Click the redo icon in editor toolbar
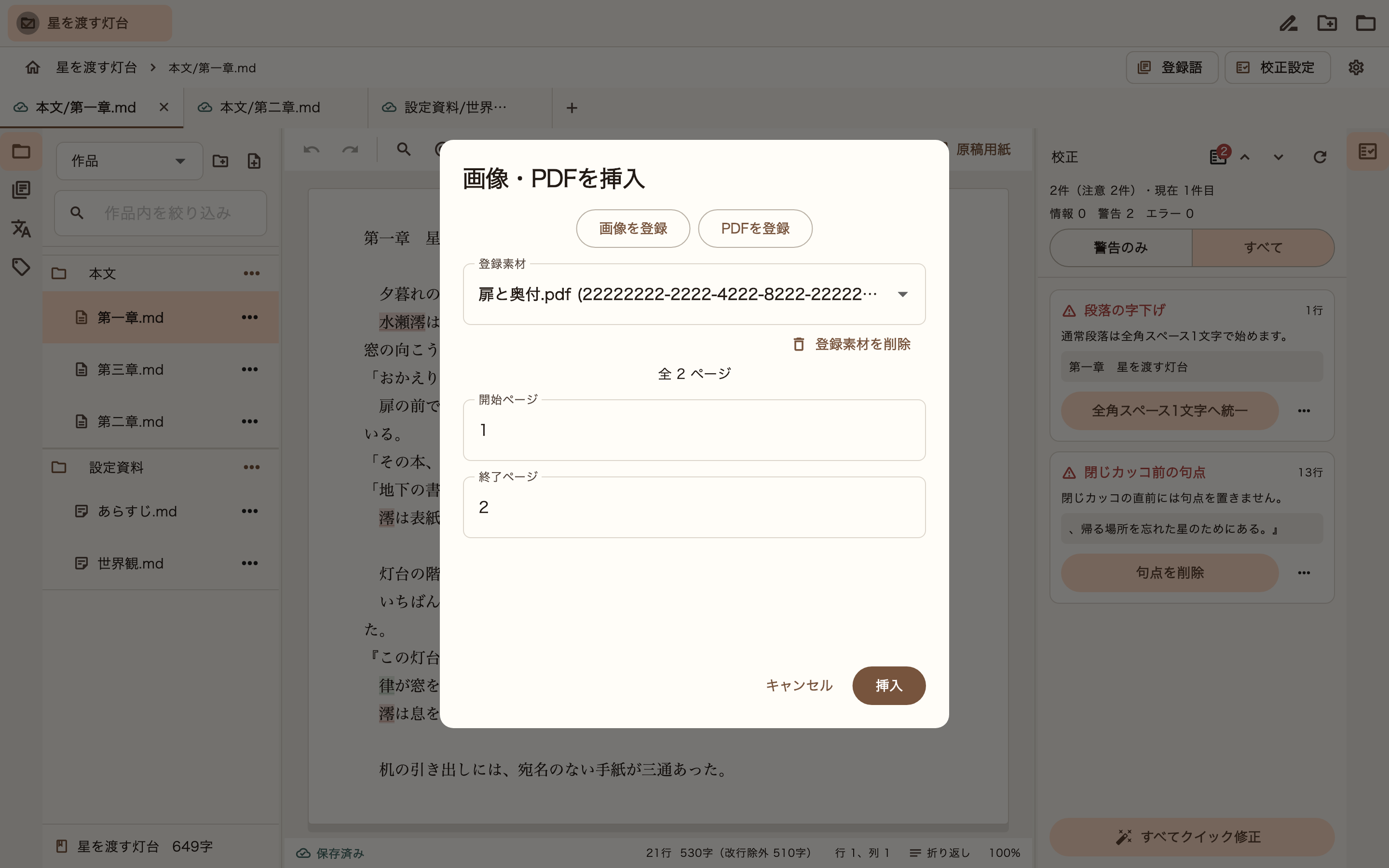Viewport: 1389px width, 868px height. pyautogui.click(x=350, y=149)
